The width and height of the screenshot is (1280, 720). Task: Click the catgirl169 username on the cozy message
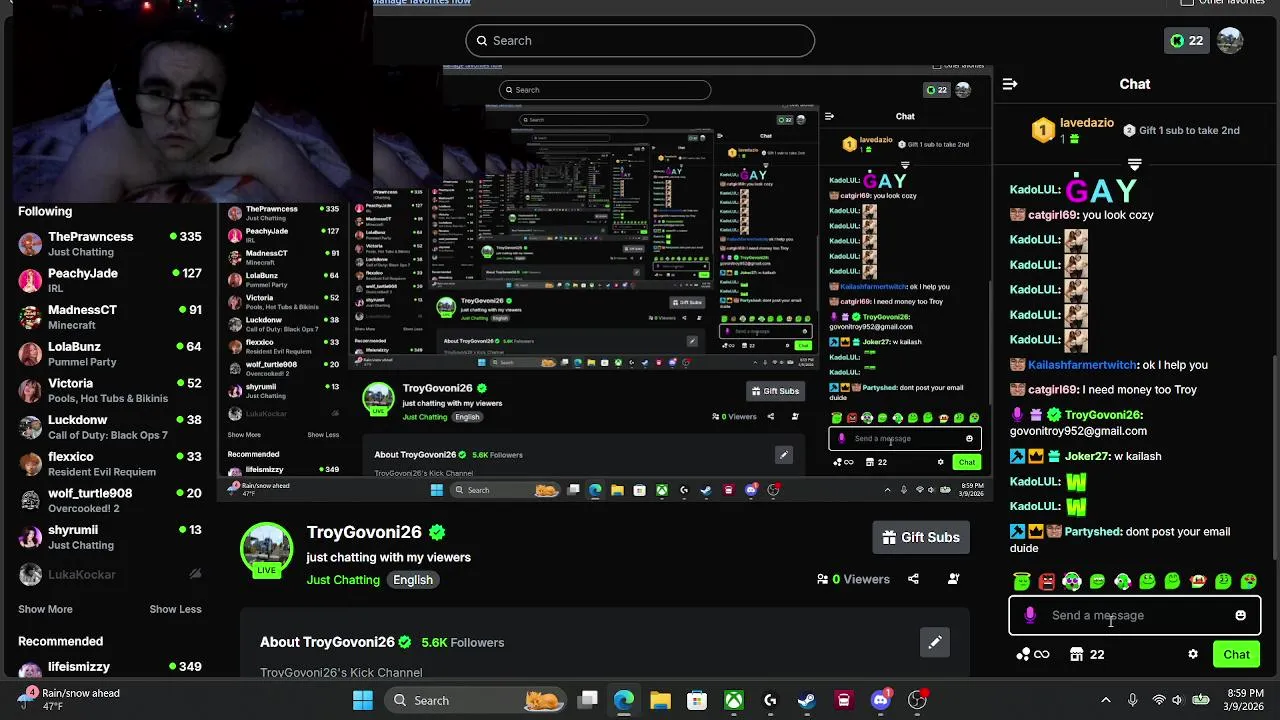[1053, 215]
